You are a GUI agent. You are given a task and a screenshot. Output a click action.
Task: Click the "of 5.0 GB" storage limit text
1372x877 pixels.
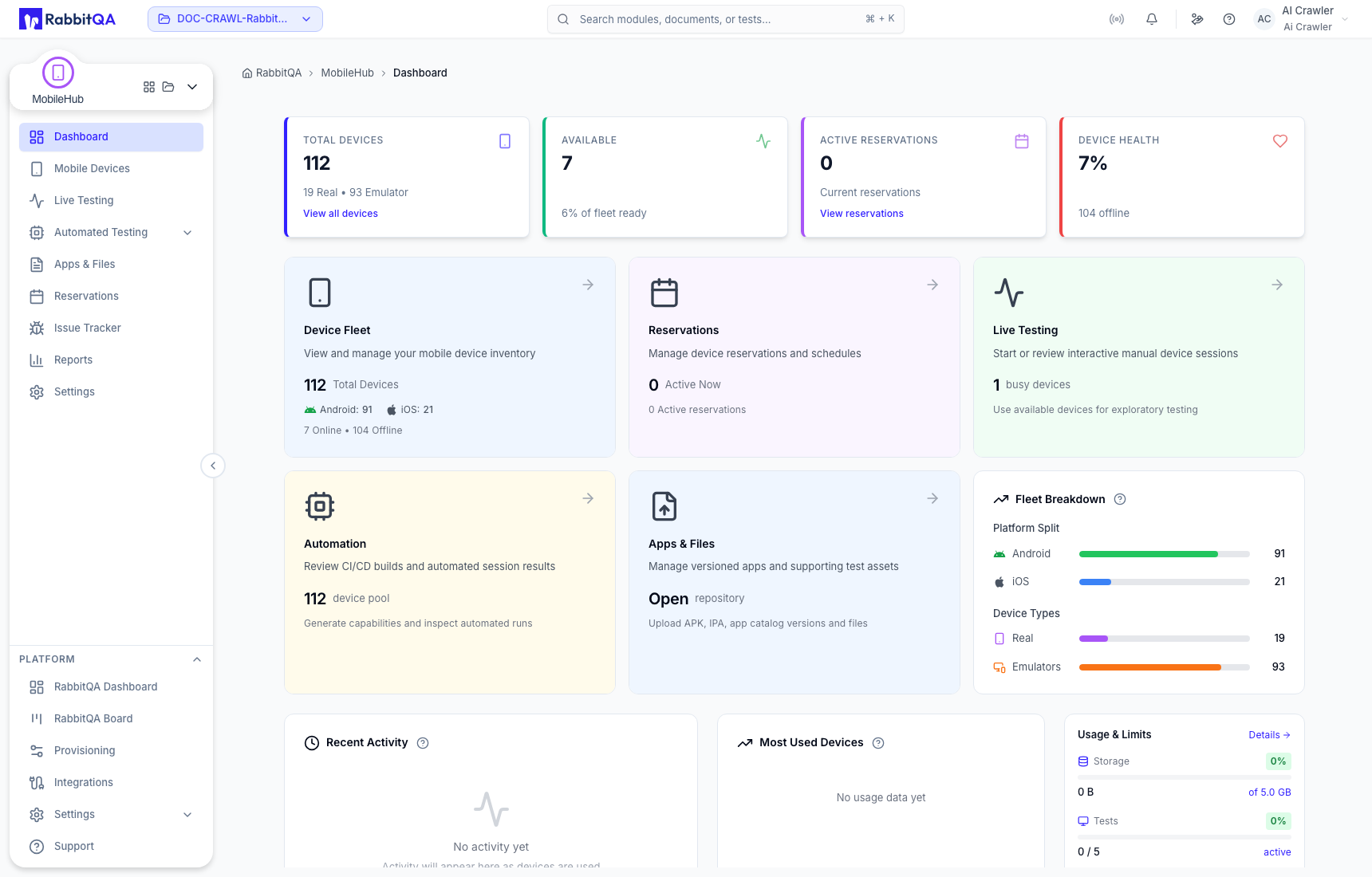[1269, 792]
